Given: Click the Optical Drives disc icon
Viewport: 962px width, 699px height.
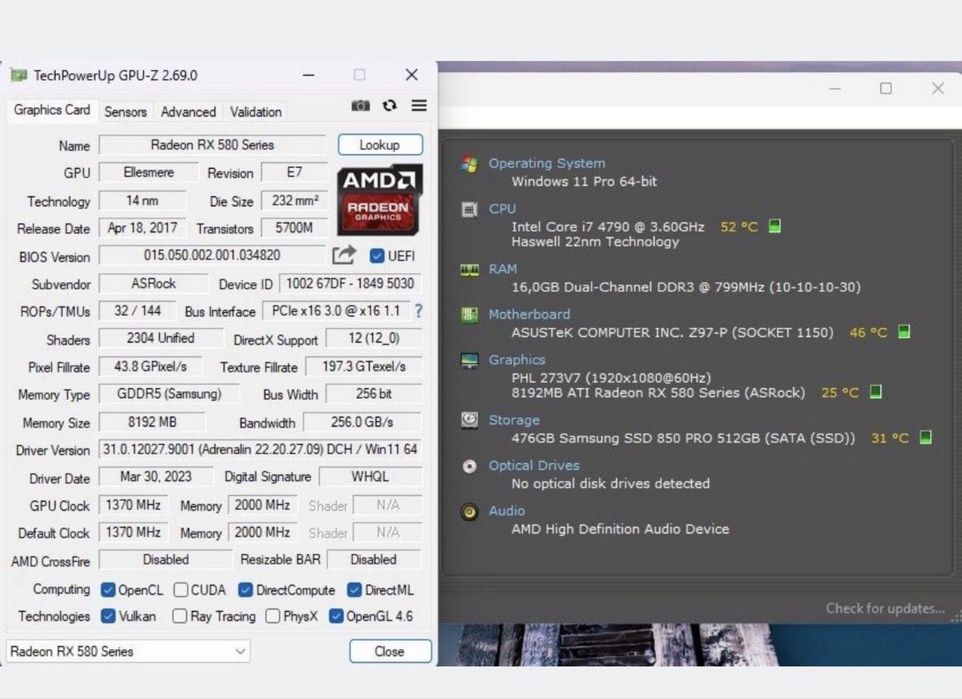Looking at the screenshot, I should coord(469,466).
